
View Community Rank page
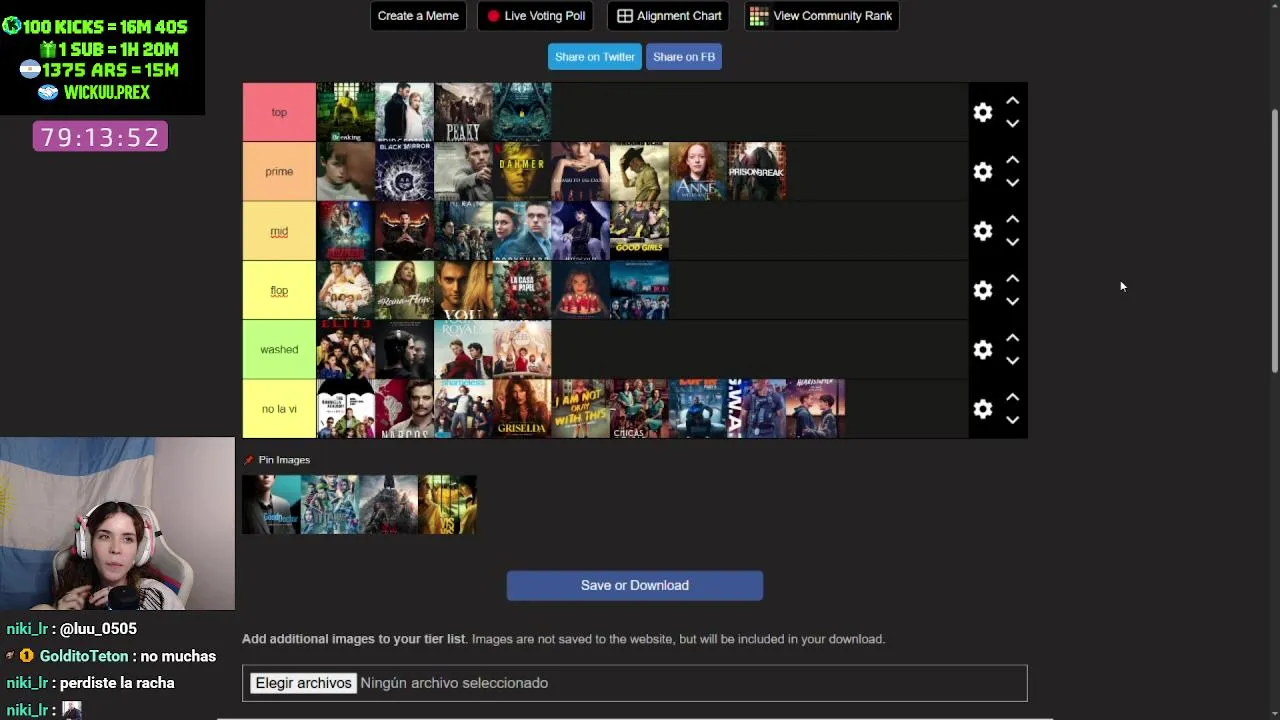(x=821, y=16)
